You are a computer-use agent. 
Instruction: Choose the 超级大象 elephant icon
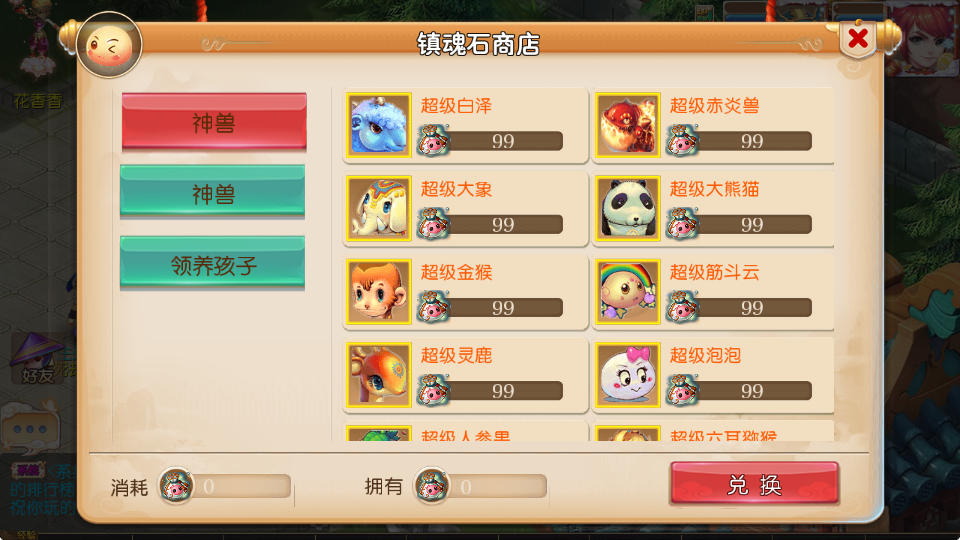[378, 208]
